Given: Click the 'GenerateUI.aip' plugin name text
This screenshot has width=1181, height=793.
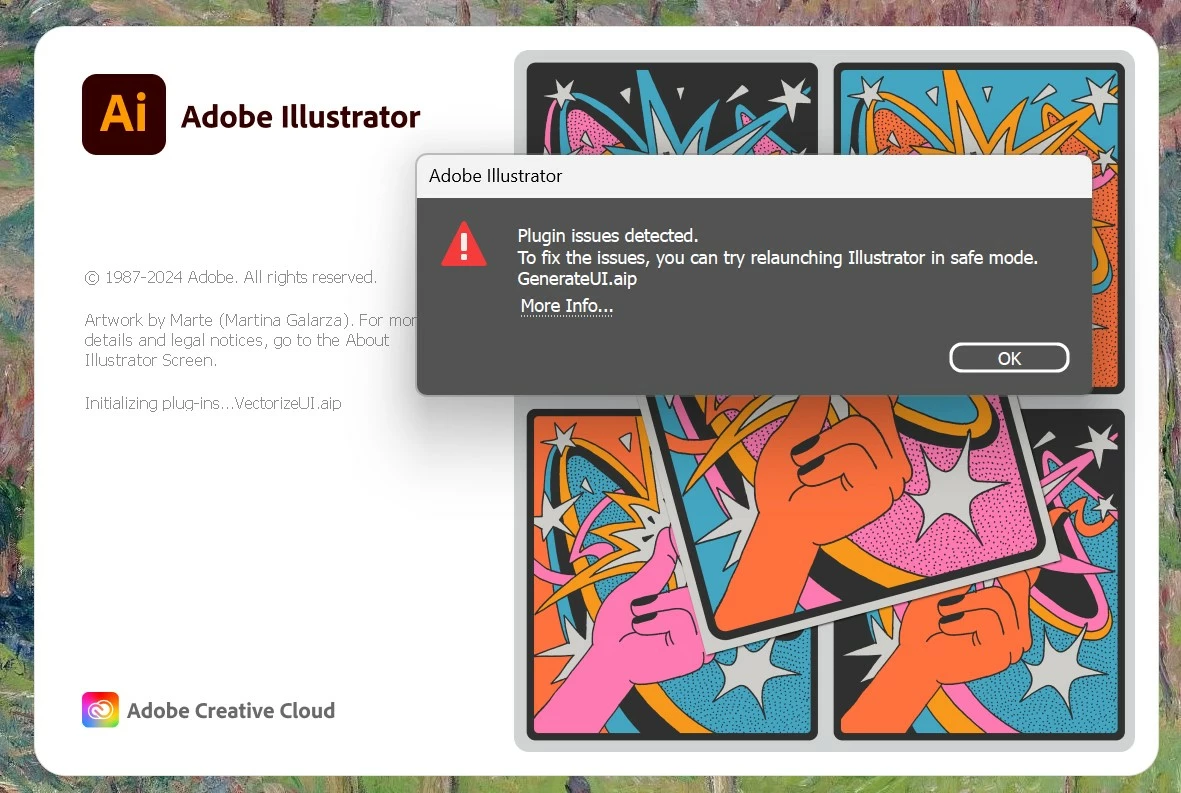Looking at the screenshot, I should (577, 279).
